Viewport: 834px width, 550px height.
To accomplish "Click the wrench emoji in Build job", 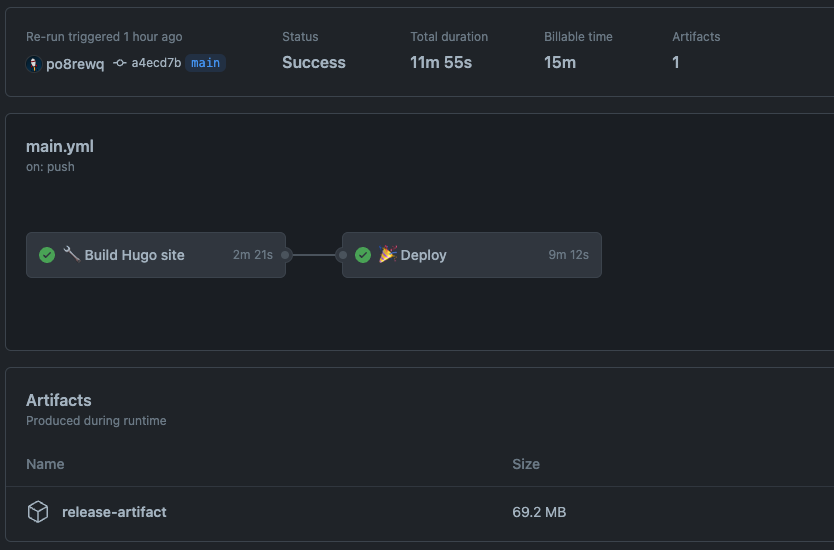I will click(x=72, y=254).
